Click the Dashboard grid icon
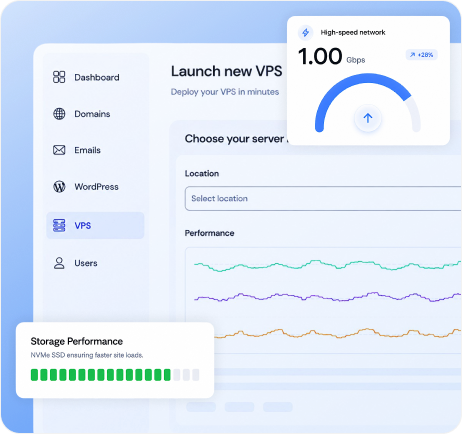The height and width of the screenshot is (434, 462). pos(59,77)
